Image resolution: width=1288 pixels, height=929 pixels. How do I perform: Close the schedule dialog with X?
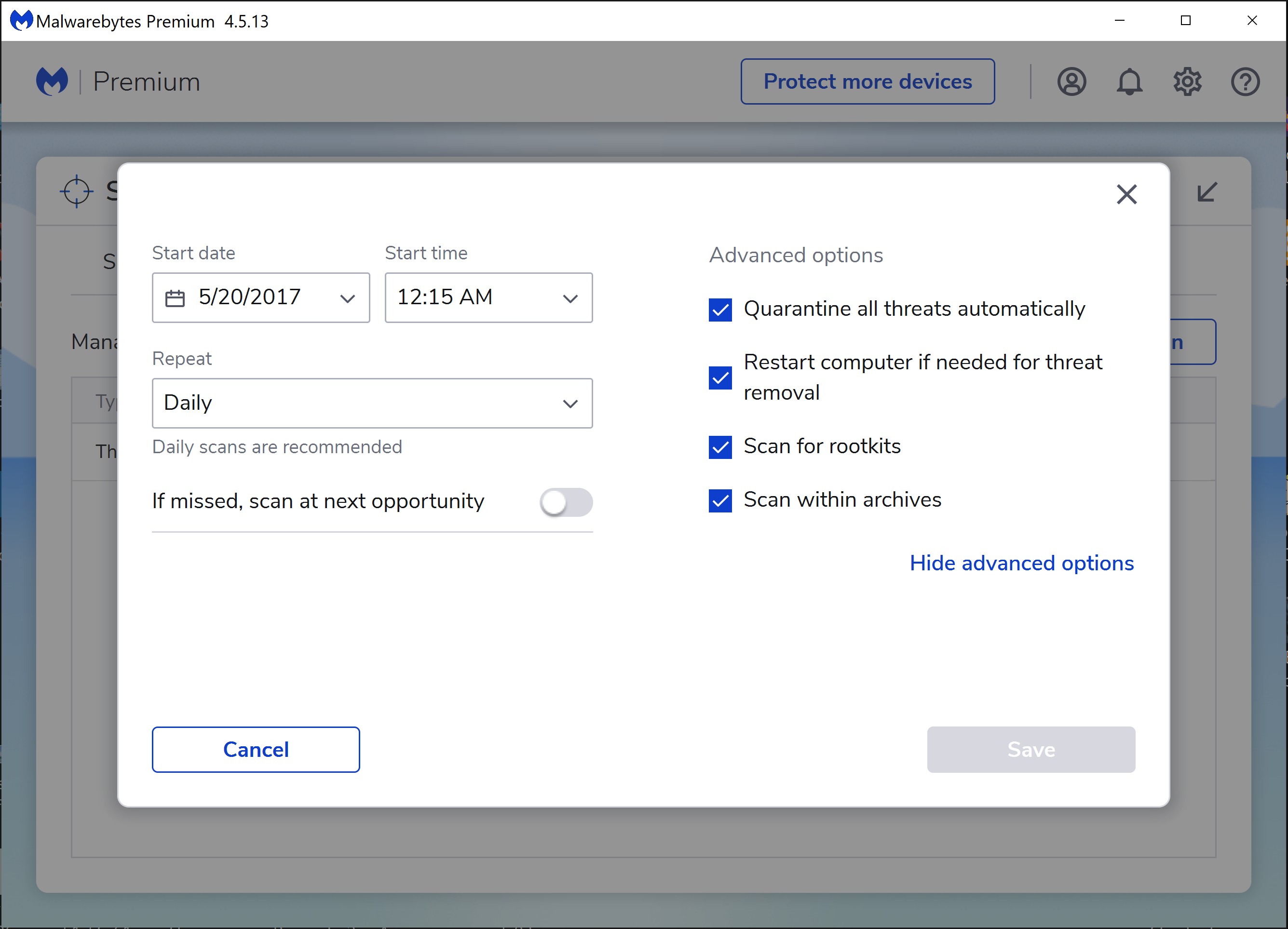[x=1126, y=194]
